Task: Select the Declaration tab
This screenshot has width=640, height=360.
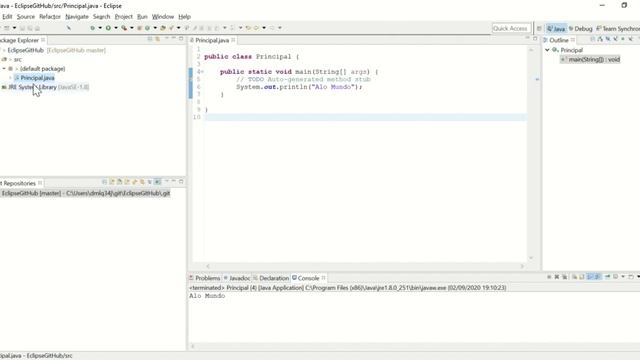Action: [271, 278]
